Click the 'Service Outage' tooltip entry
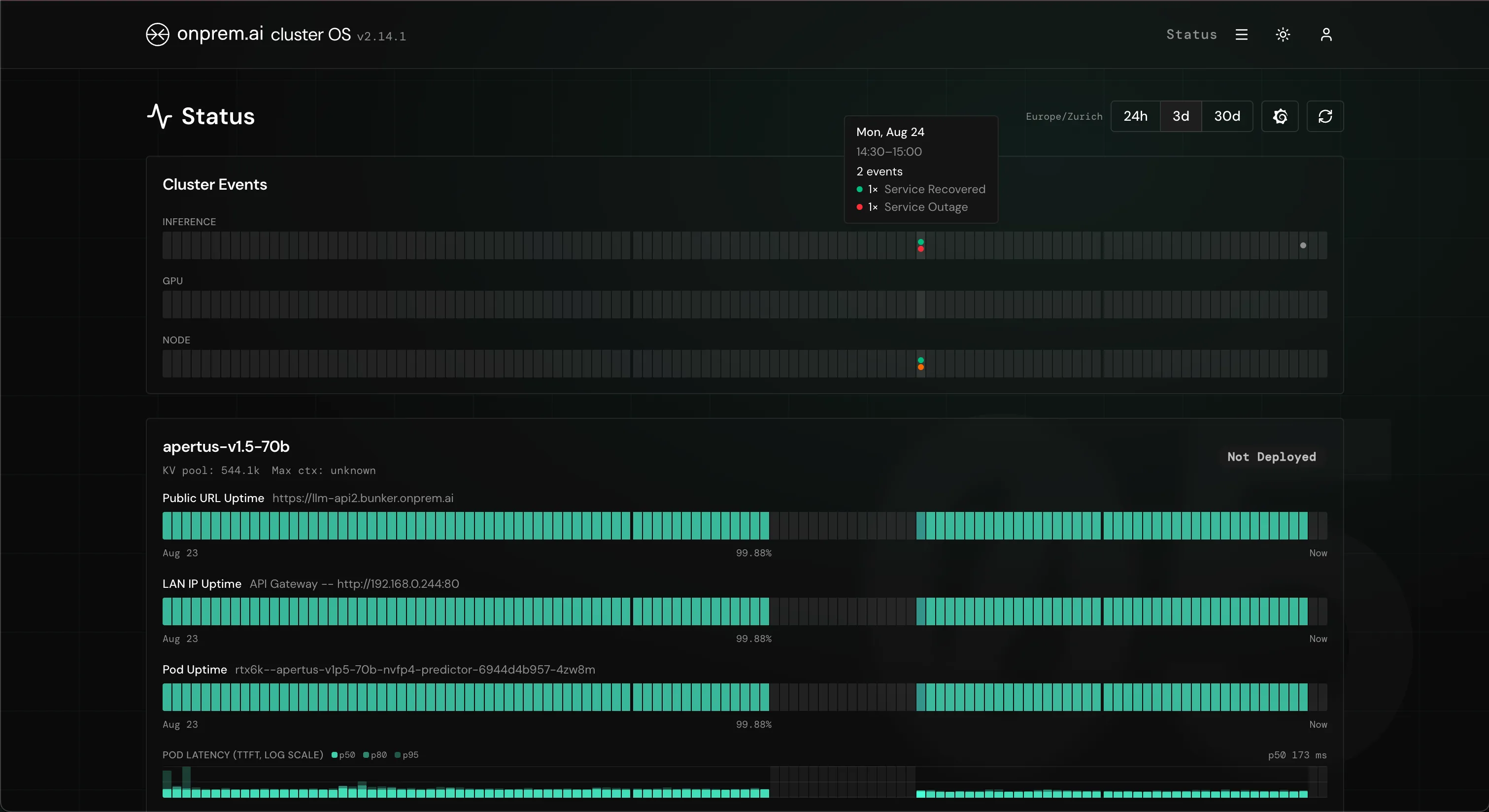 [925, 207]
